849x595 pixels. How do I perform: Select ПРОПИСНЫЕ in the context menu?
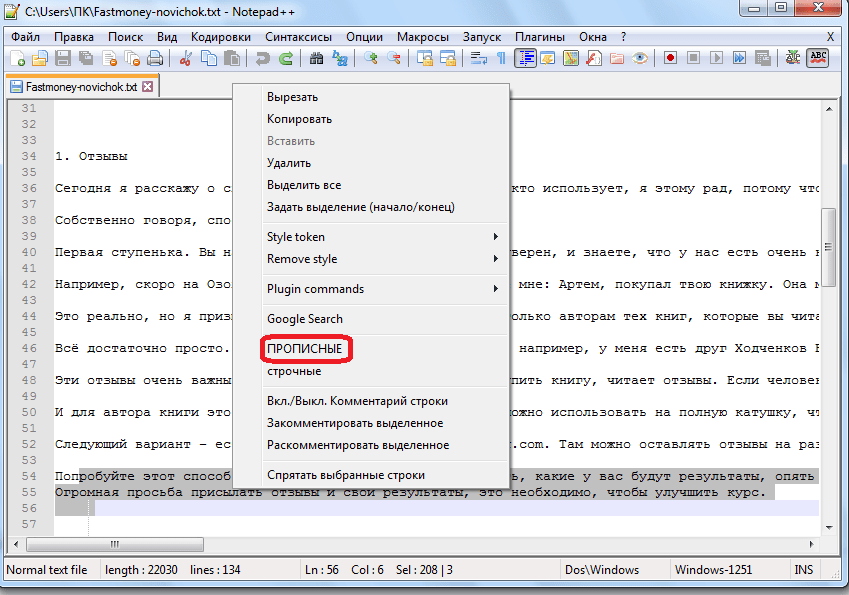click(307, 349)
